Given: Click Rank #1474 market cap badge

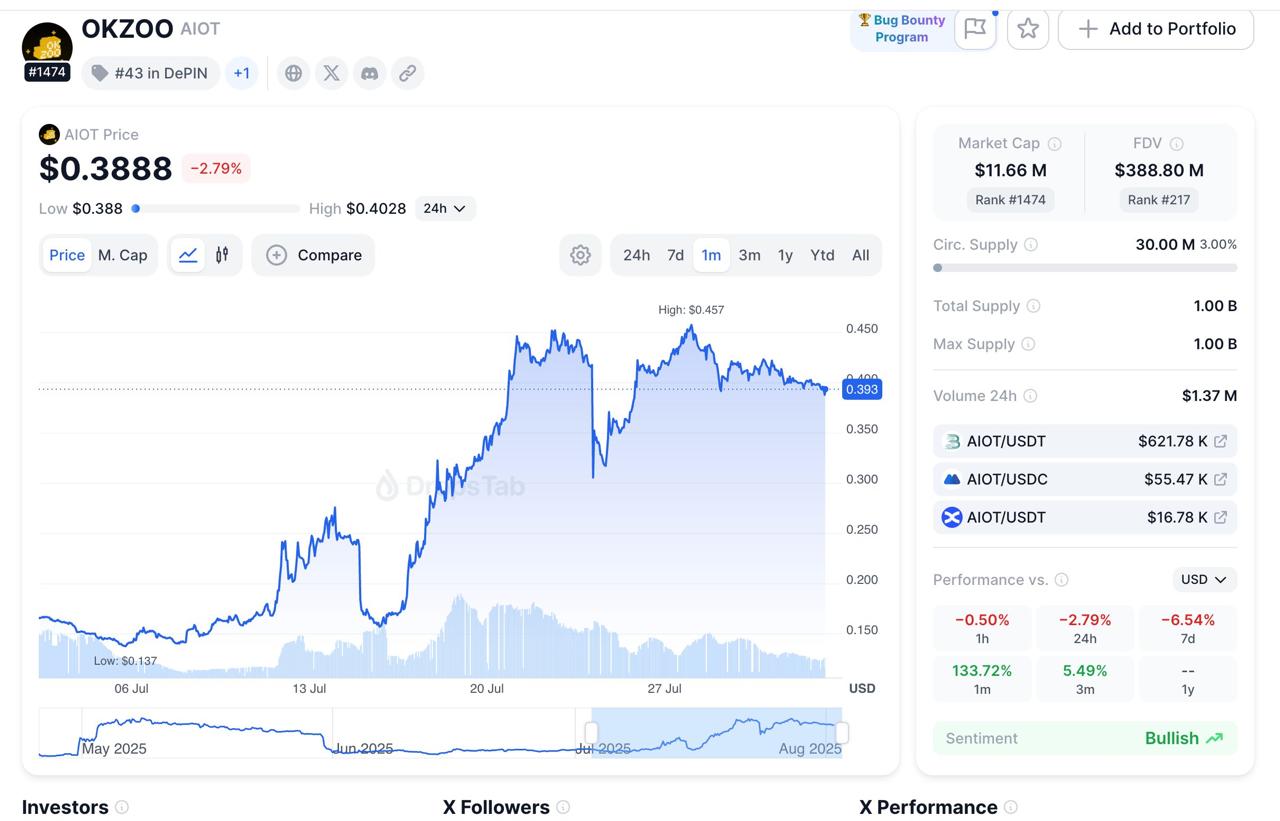Looking at the screenshot, I should [x=1010, y=200].
